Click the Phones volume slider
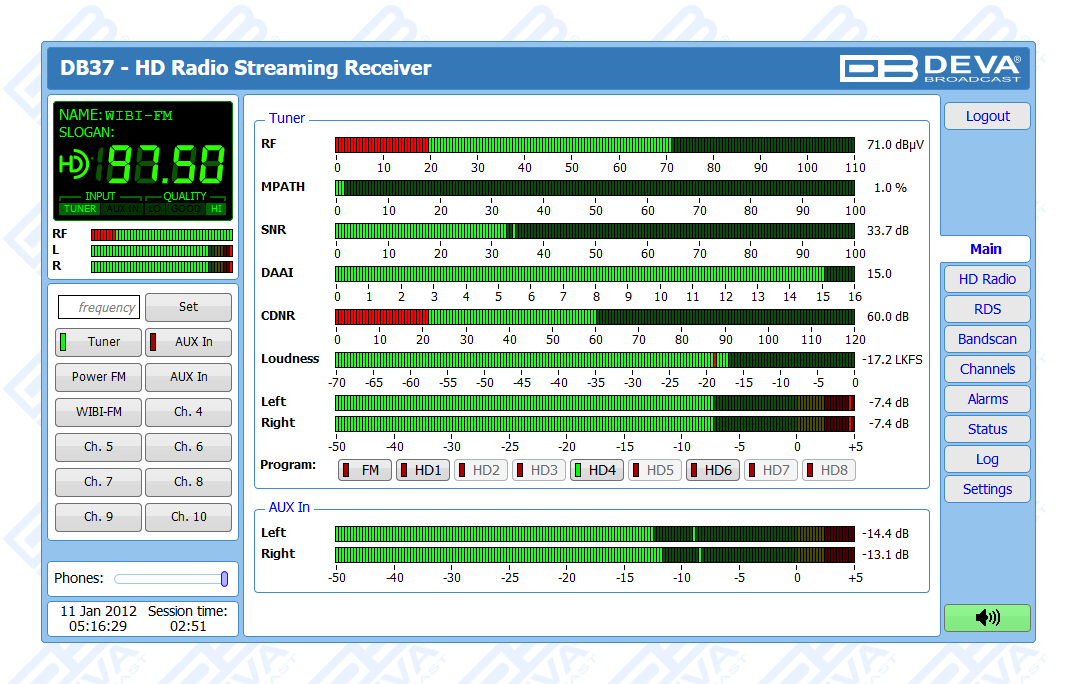The image size is (1077, 684). 170,578
